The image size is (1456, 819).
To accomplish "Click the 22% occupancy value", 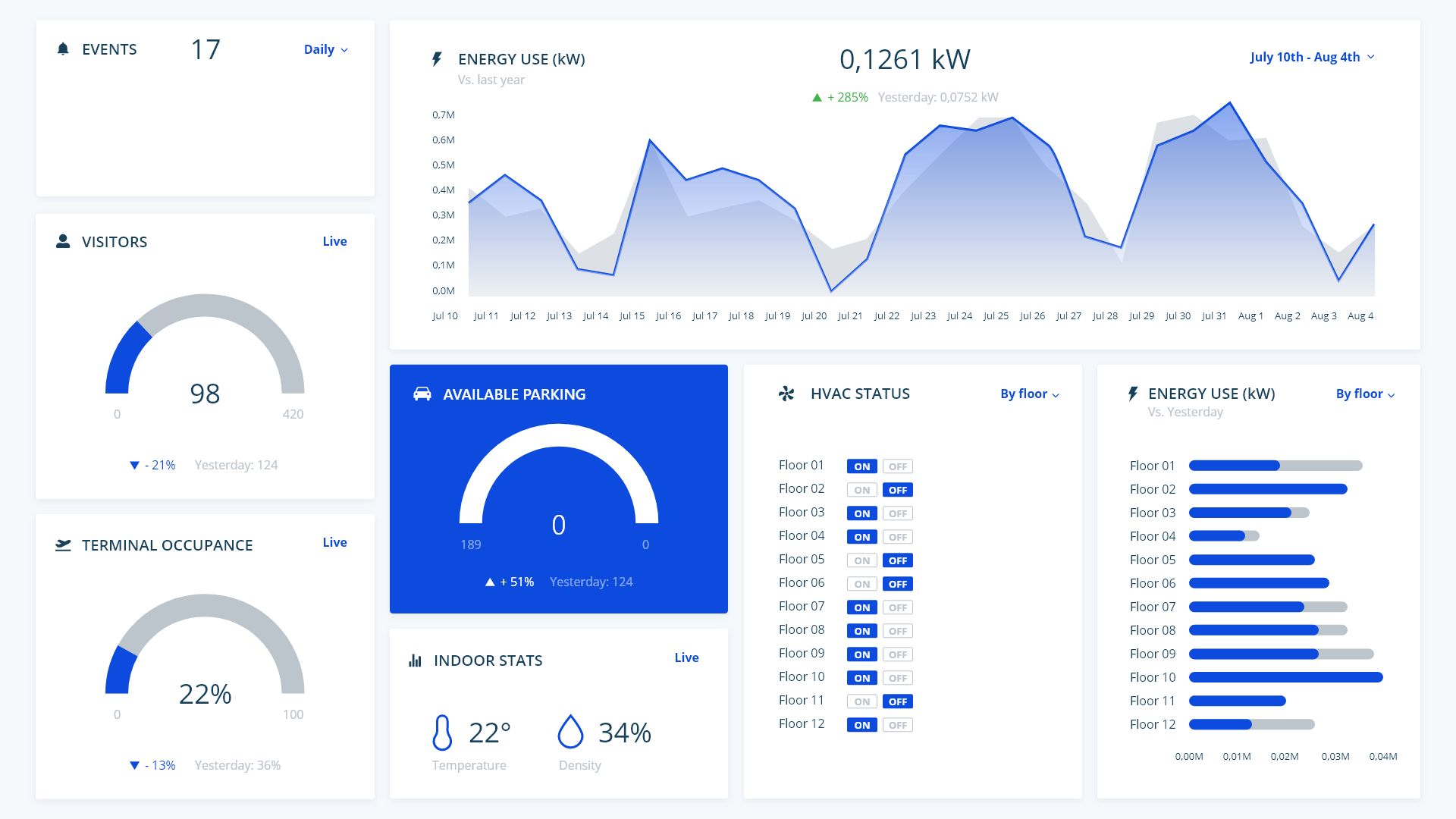I will point(205,694).
